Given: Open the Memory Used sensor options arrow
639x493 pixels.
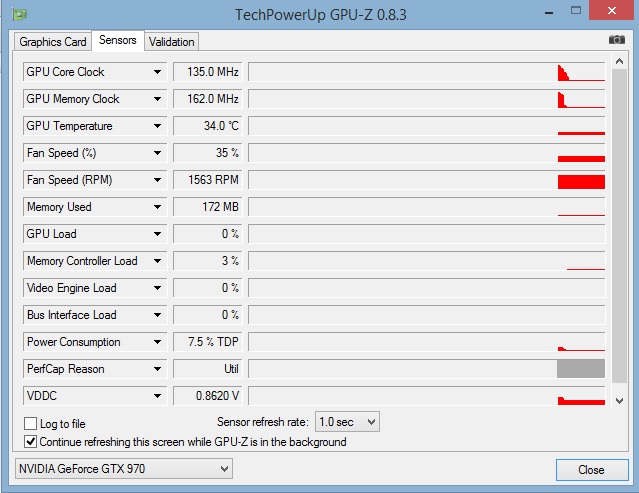Looking at the screenshot, I should coord(157,207).
